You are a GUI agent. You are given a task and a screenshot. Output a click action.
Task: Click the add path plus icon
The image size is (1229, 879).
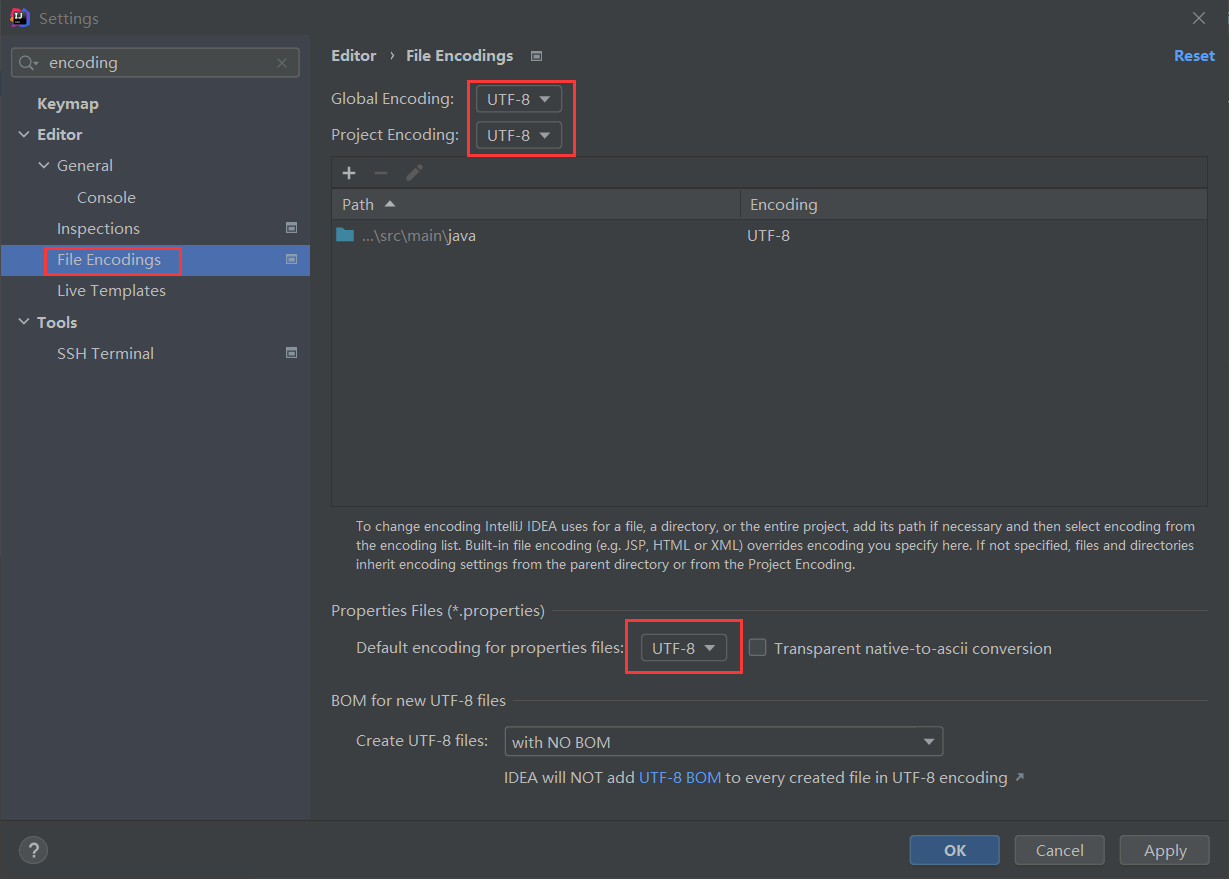[x=349, y=173]
